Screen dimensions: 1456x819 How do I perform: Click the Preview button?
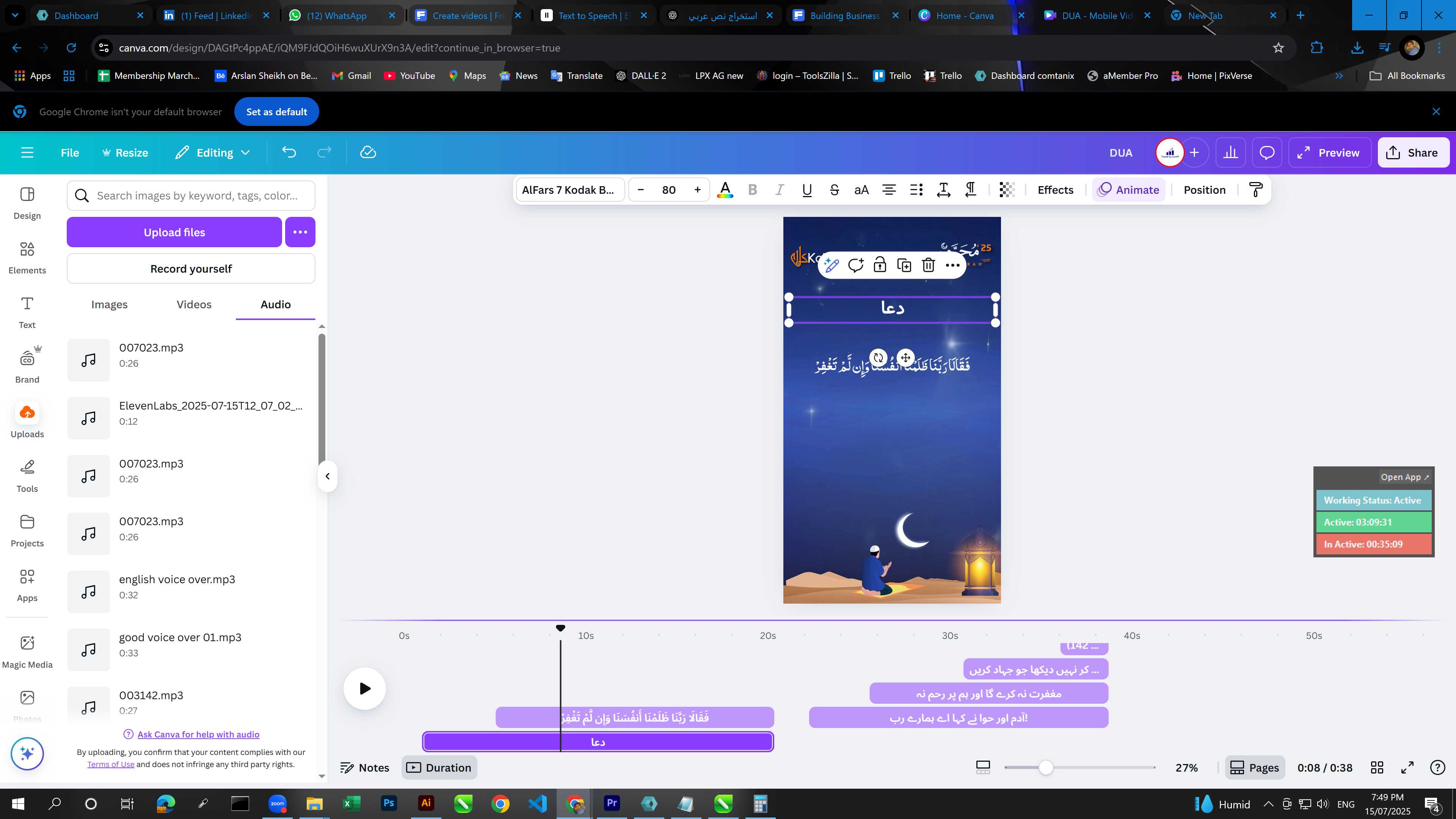(1329, 152)
